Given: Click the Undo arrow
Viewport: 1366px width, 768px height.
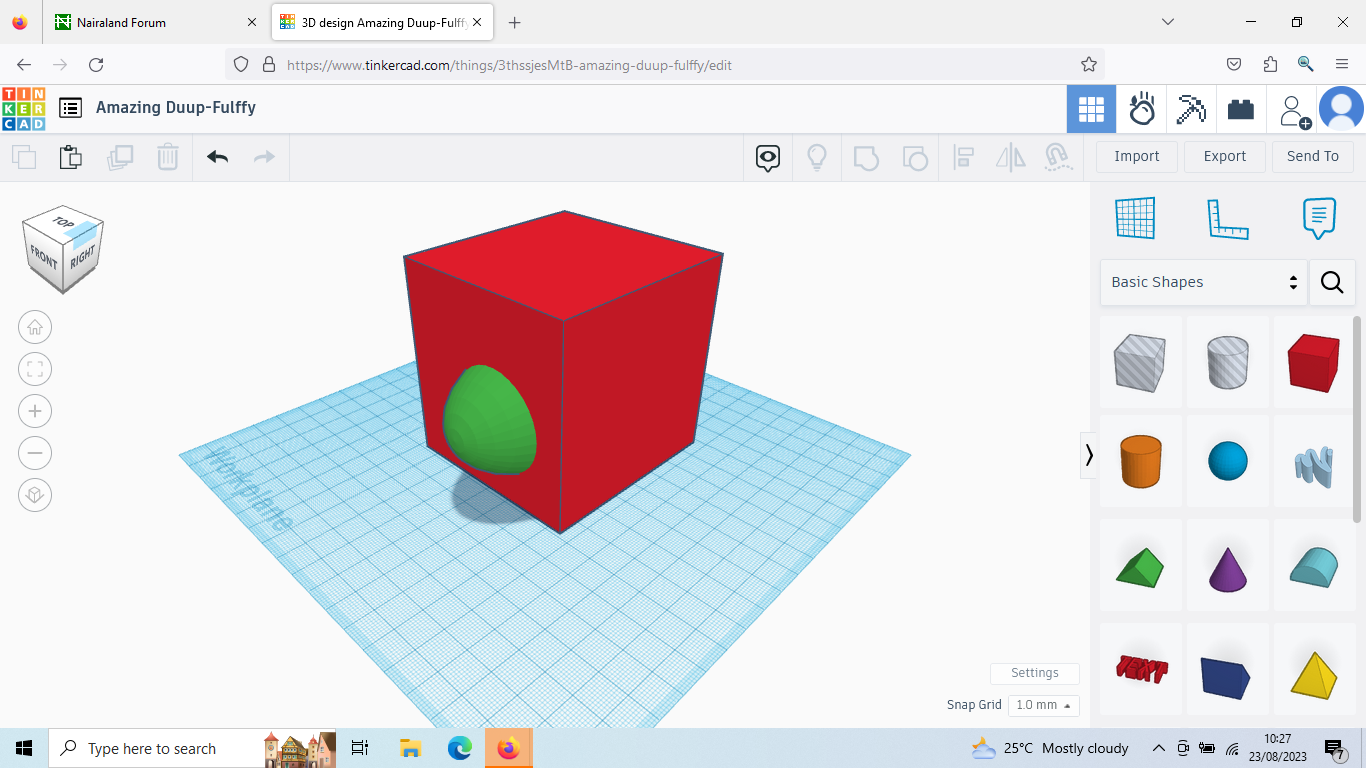Looking at the screenshot, I should pyautogui.click(x=217, y=157).
